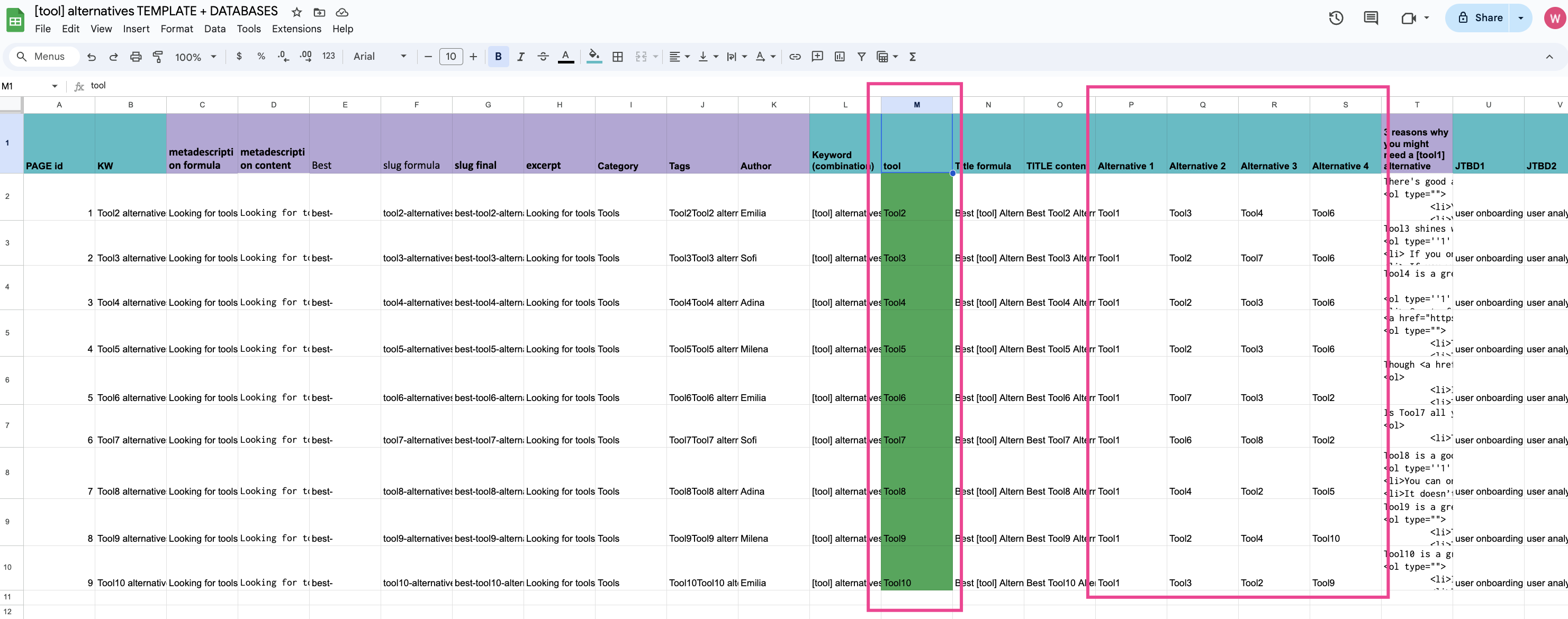1568x619 pixels.
Task: Open the Extensions menu
Action: 296,29
